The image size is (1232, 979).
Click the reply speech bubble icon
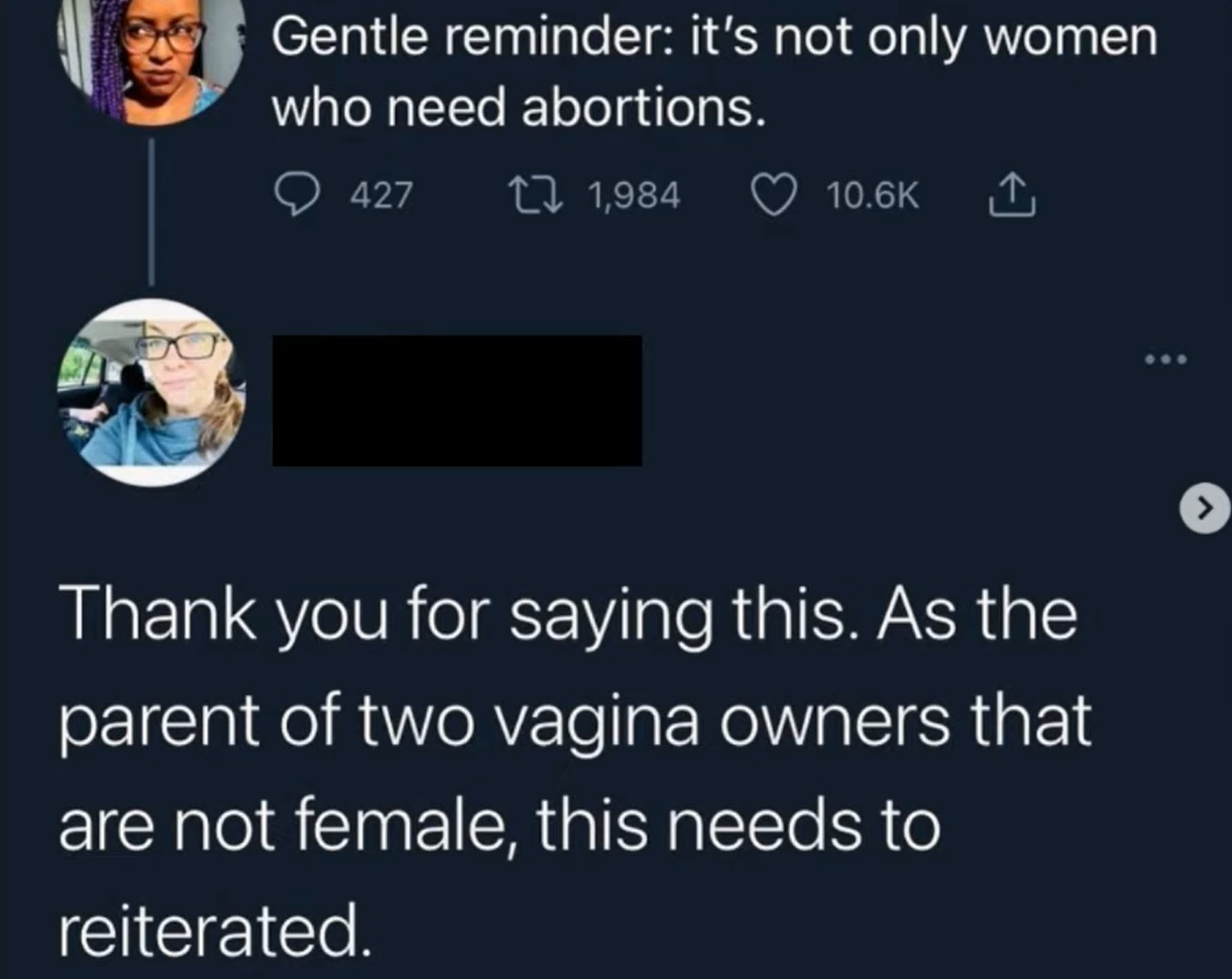[298, 195]
